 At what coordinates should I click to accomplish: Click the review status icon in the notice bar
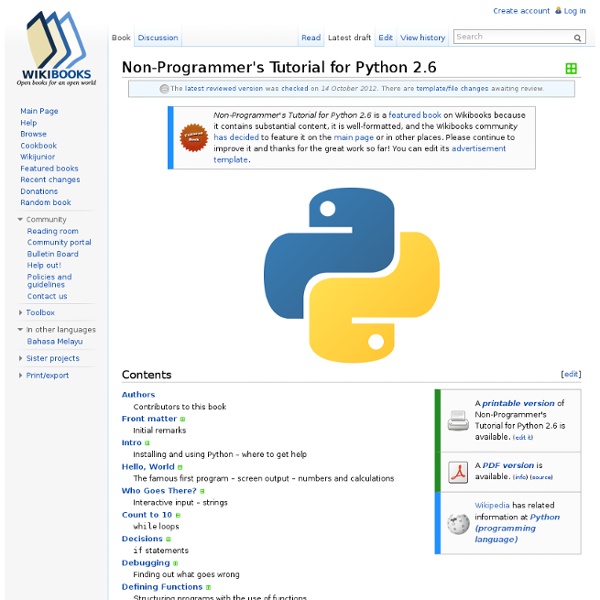[x=164, y=89]
